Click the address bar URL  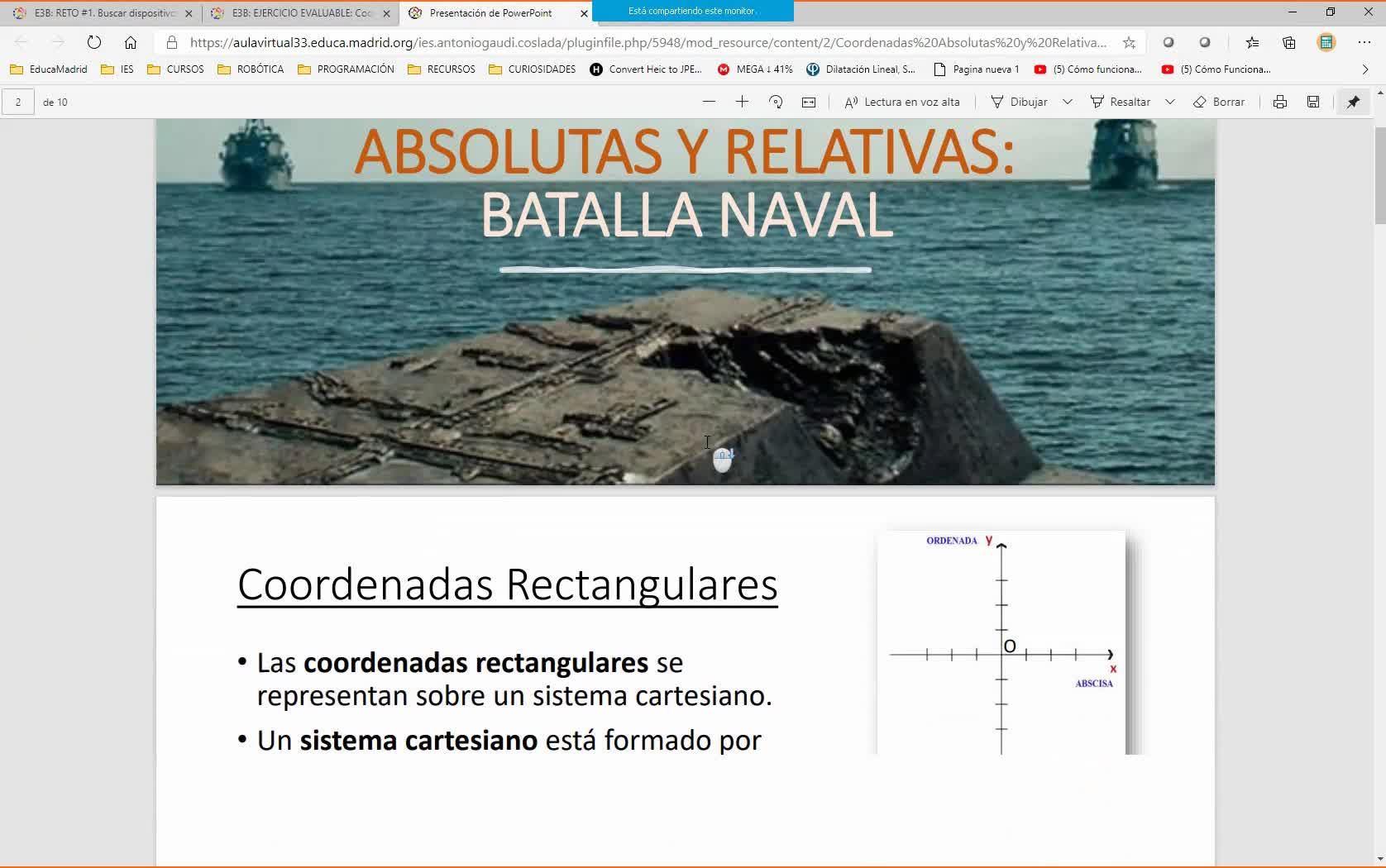648,42
